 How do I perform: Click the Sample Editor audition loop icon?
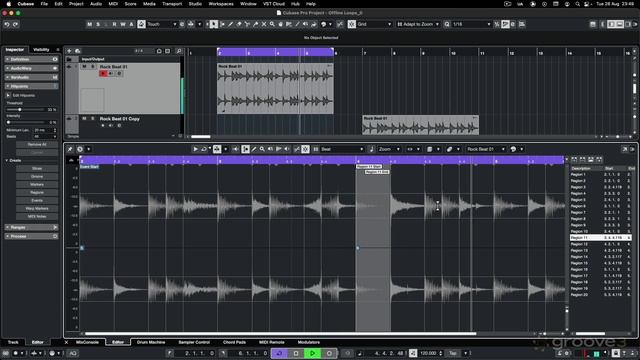pos(204,149)
